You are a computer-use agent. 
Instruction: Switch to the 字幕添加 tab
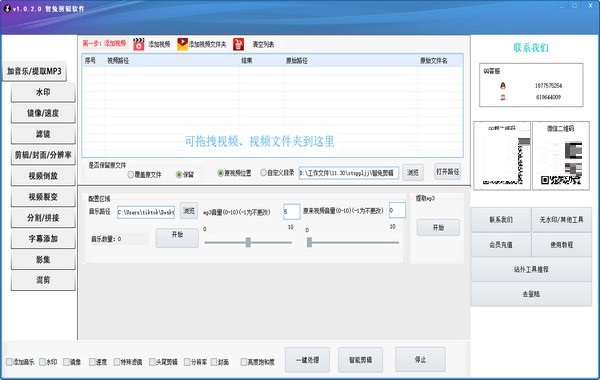(x=43, y=239)
